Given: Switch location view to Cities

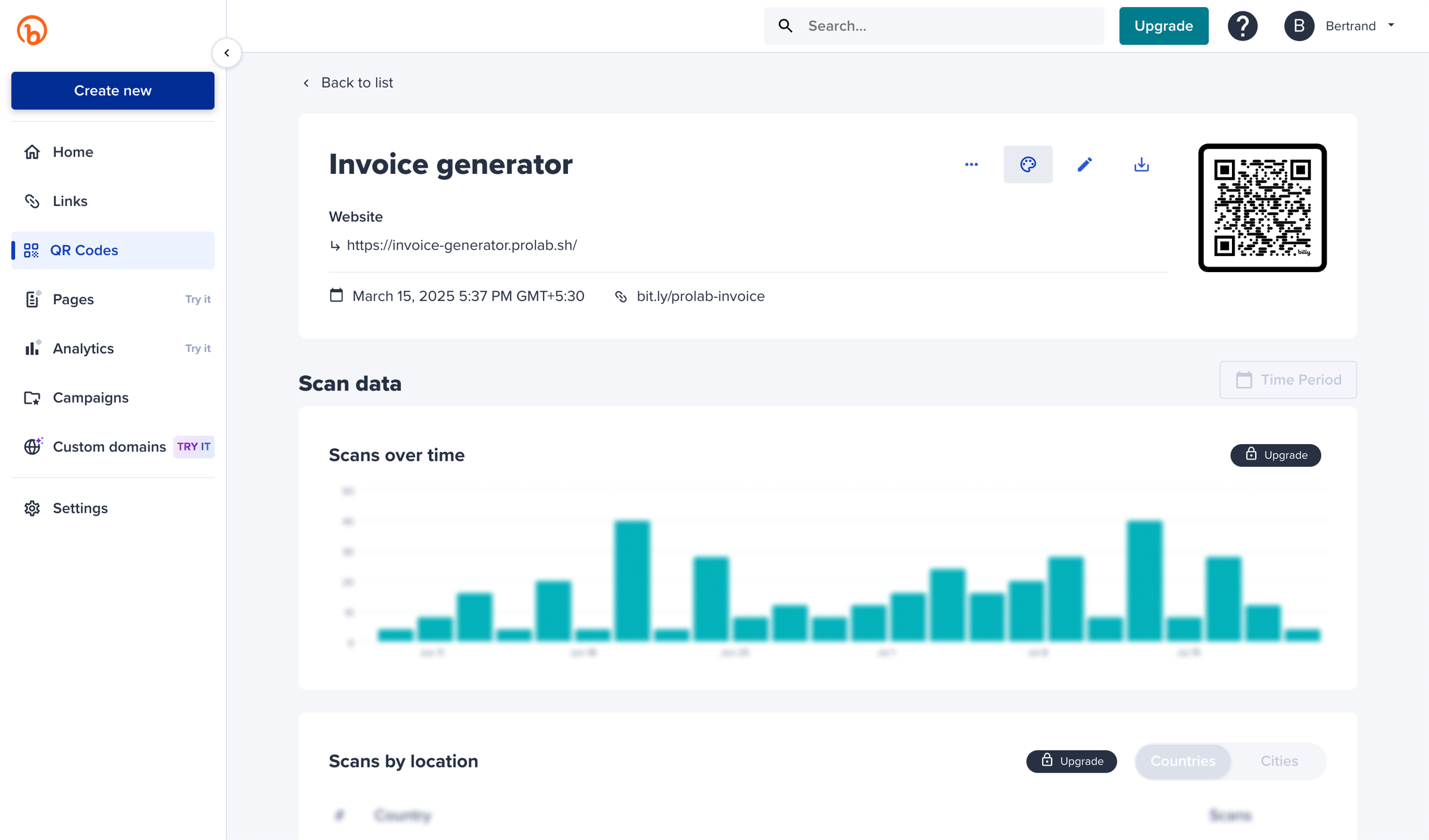Looking at the screenshot, I should click(1279, 761).
